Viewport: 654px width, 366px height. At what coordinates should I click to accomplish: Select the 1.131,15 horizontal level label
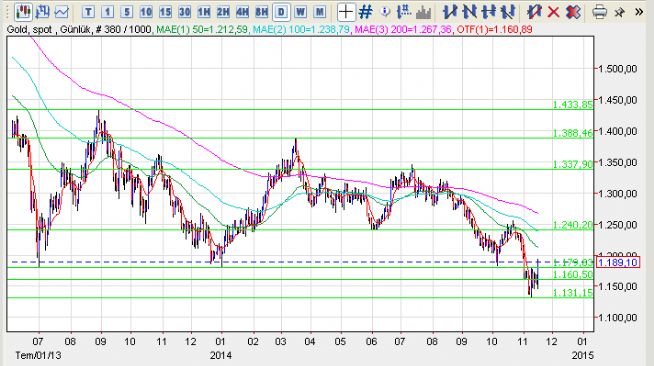pyautogui.click(x=573, y=293)
